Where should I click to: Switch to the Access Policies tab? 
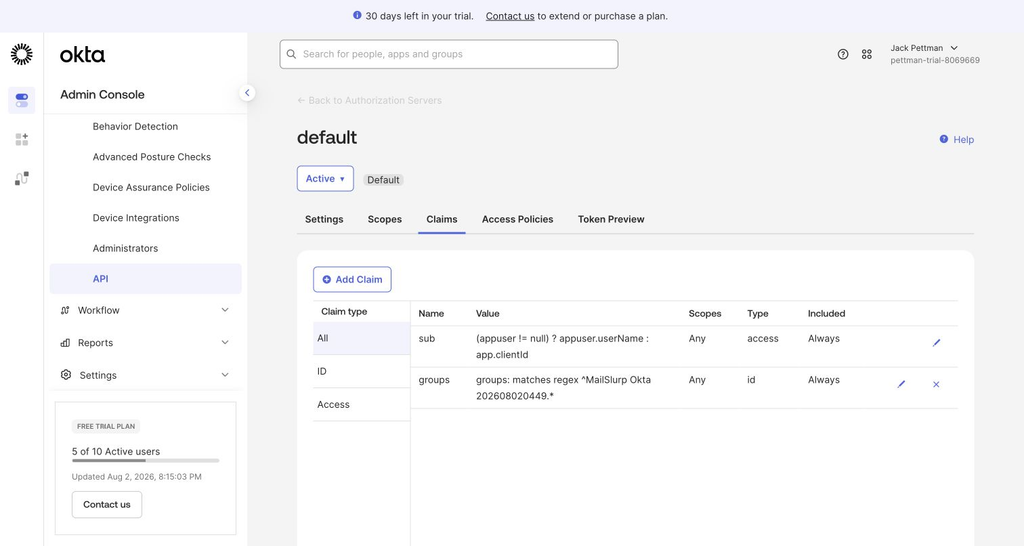pyautogui.click(x=517, y=219)
